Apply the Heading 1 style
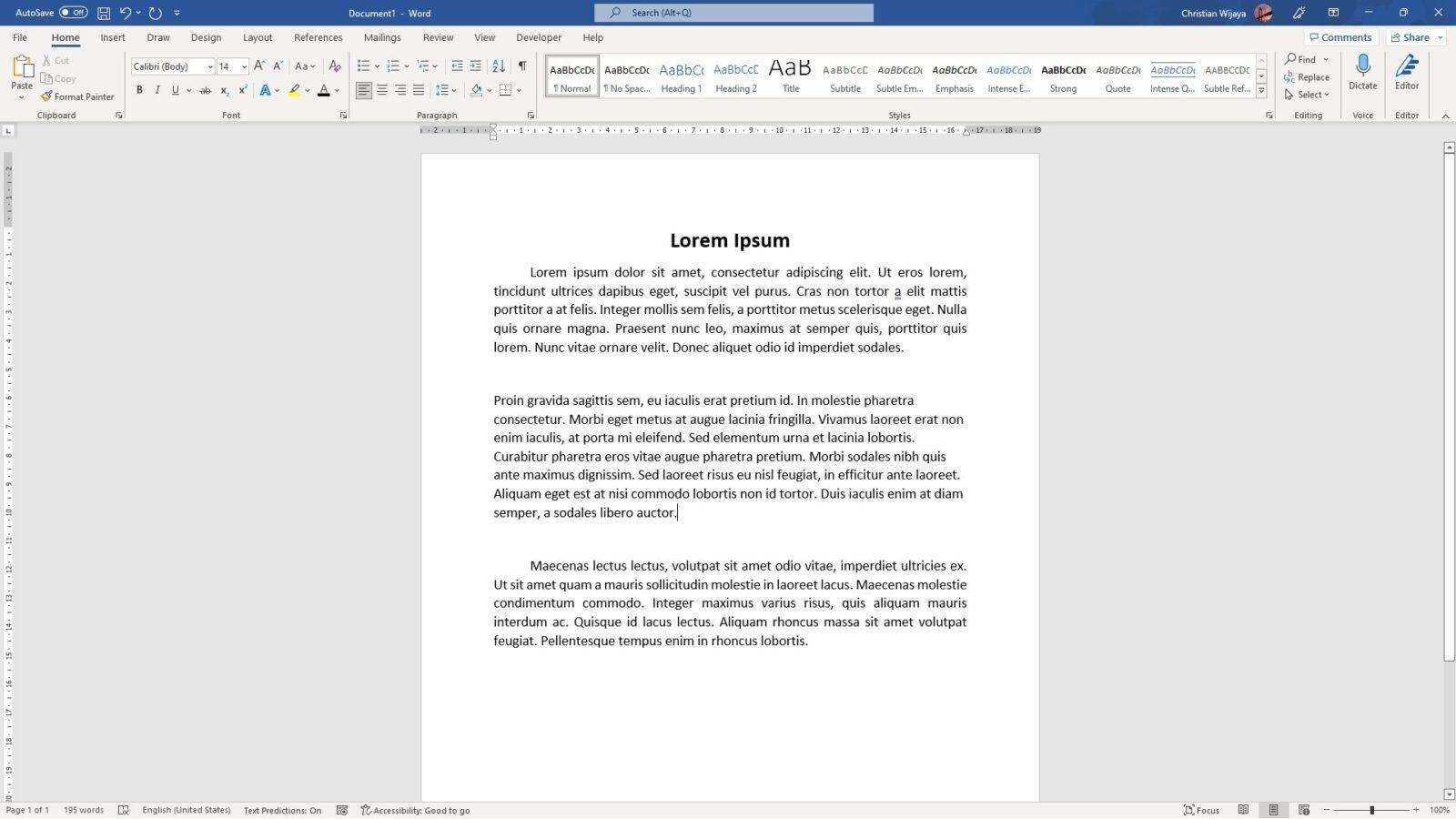Image resolution: width=1456 pixels, height=819 pixels. point(681,76)
